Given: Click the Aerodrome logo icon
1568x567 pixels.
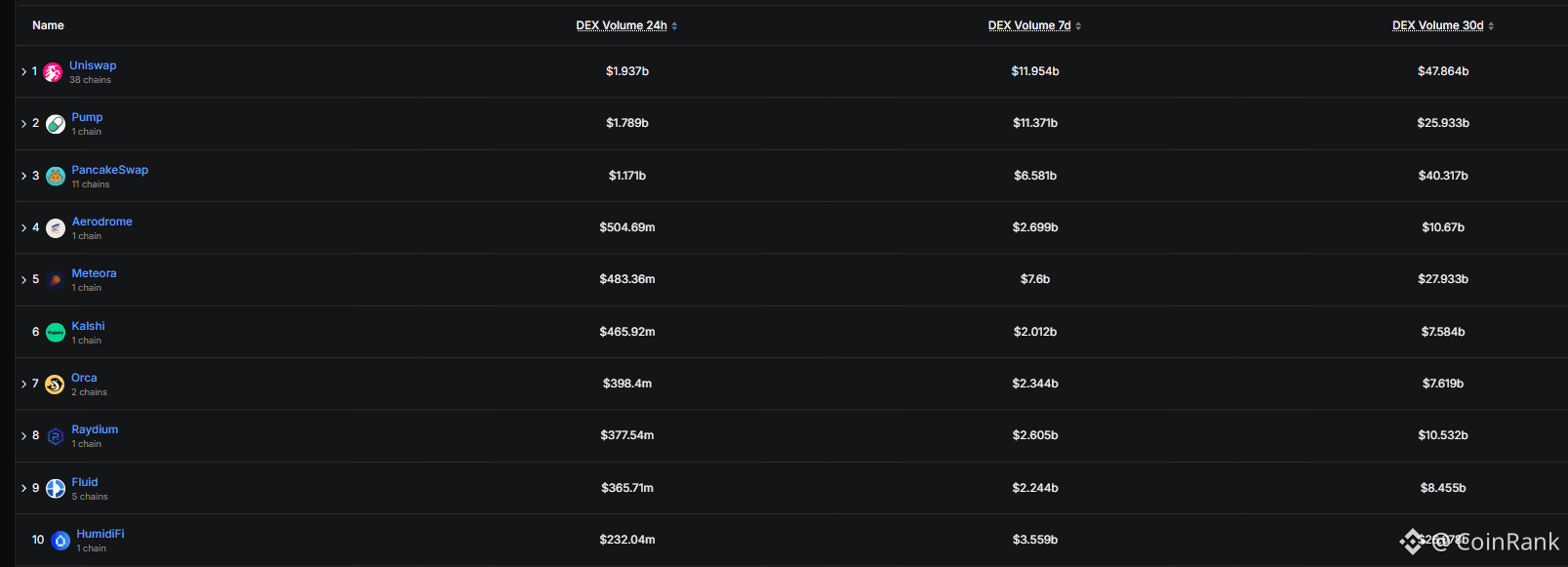Looking at the screenshot, I should click(56, 228).
